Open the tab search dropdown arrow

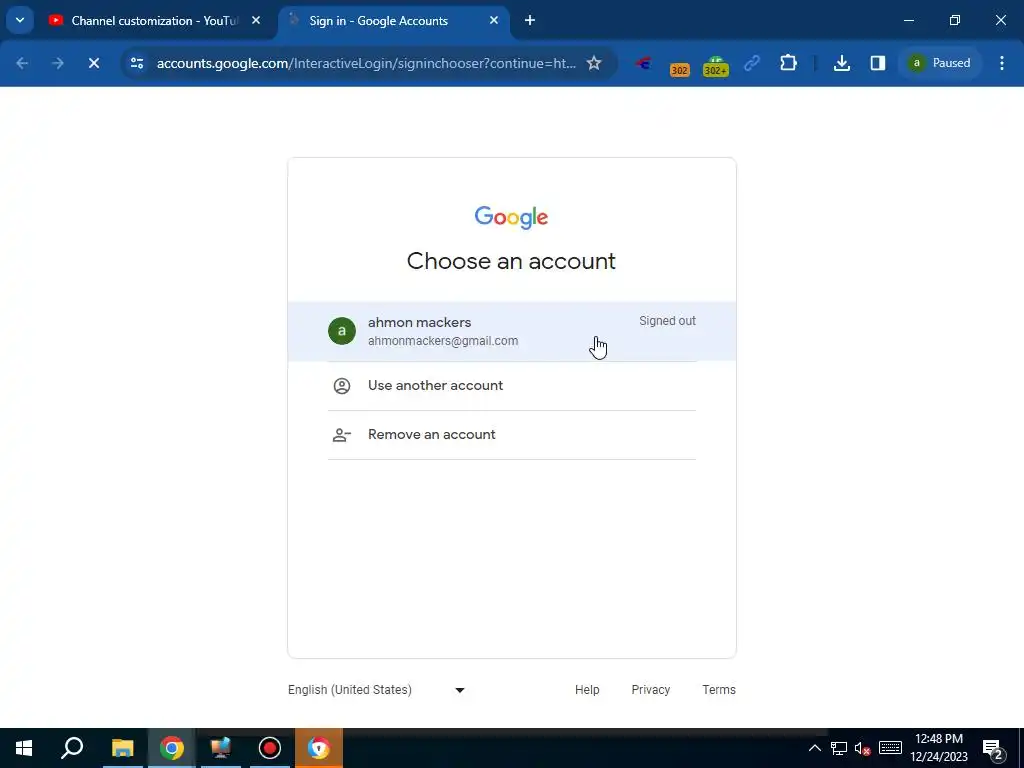coord(20,20)
